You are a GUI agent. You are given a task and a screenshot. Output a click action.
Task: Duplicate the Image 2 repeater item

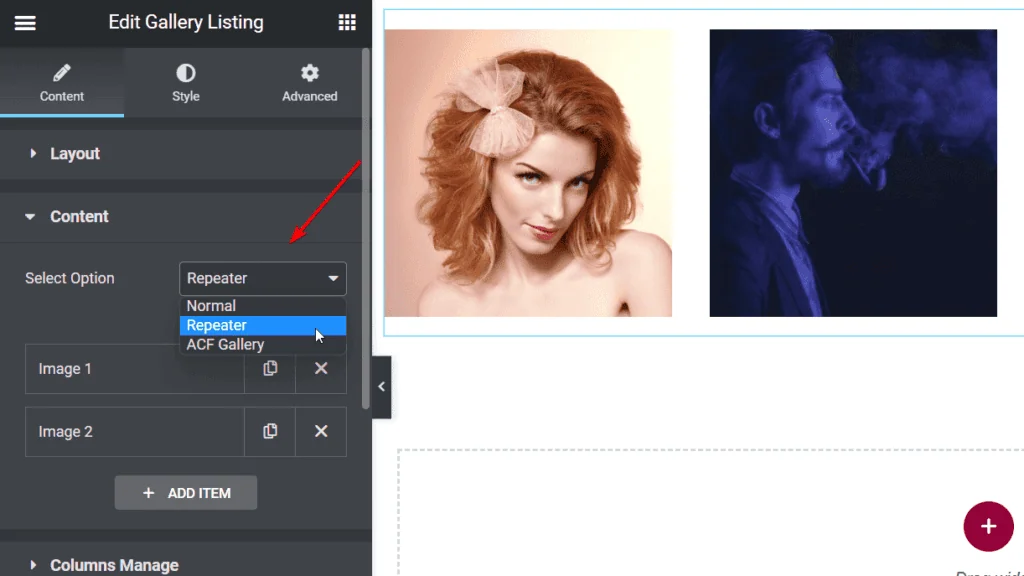269,431
